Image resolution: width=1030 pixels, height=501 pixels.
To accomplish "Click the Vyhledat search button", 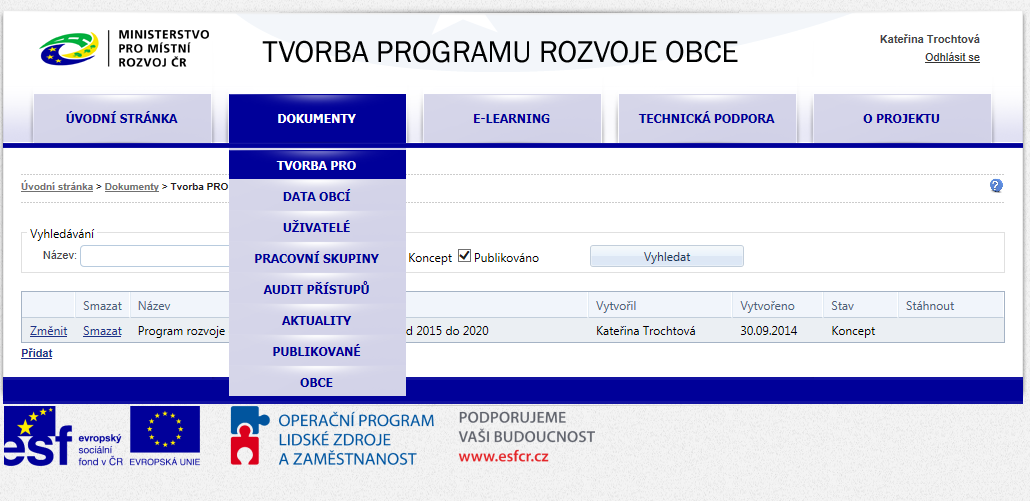I will pos(667,256).
